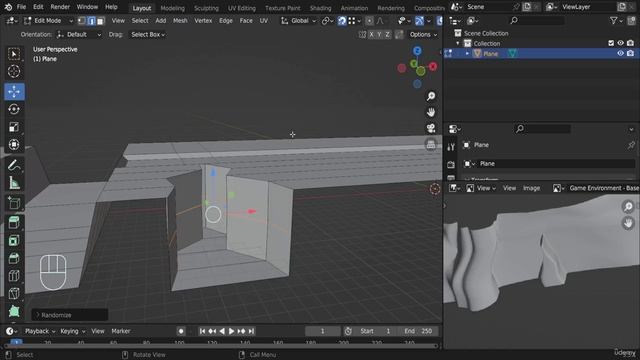This screenshot has width=640, height=360.
Task: Enable face select mode
Action: (x=100, y=20)
